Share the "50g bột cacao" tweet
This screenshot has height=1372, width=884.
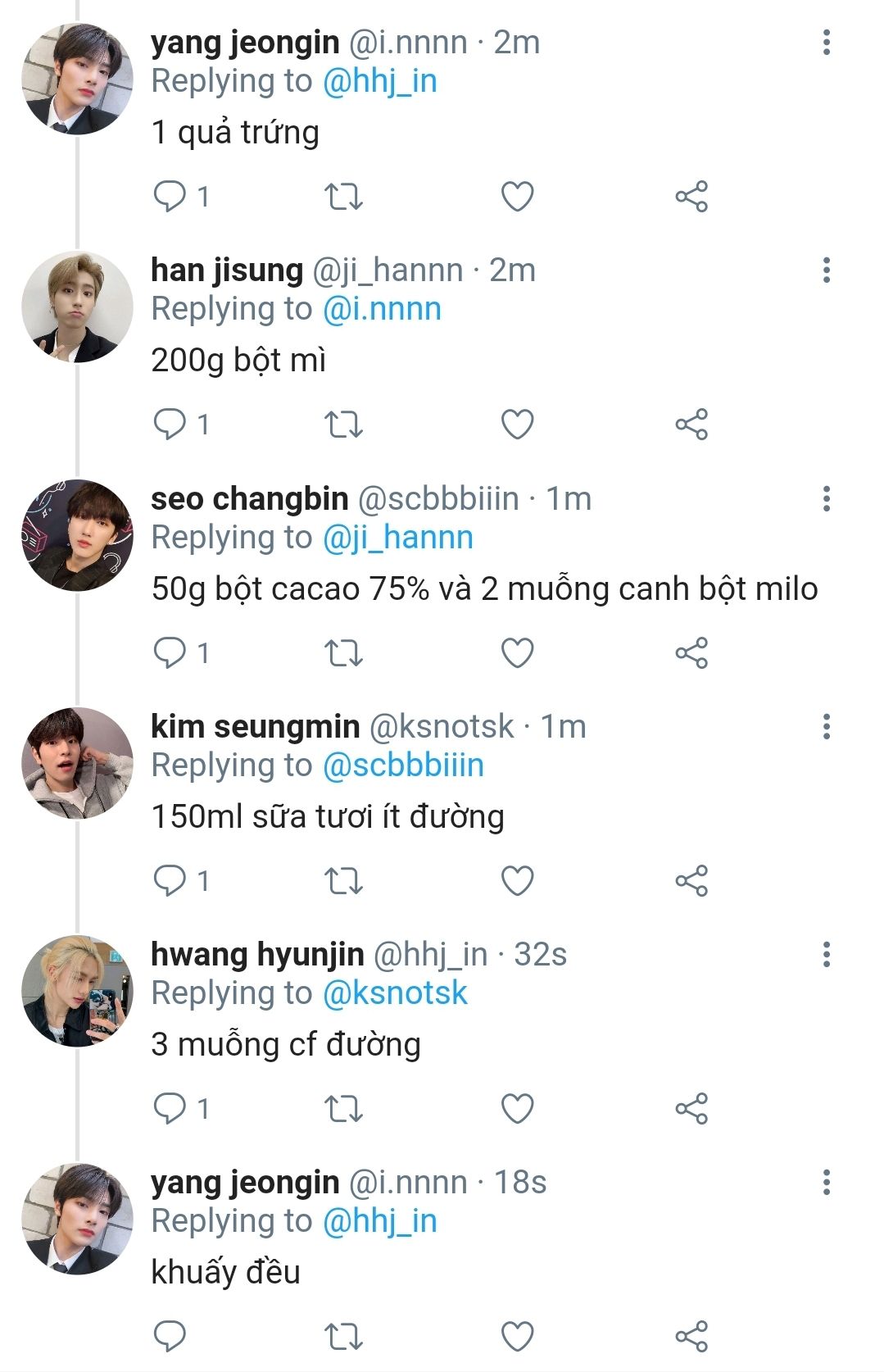[691, 653]
